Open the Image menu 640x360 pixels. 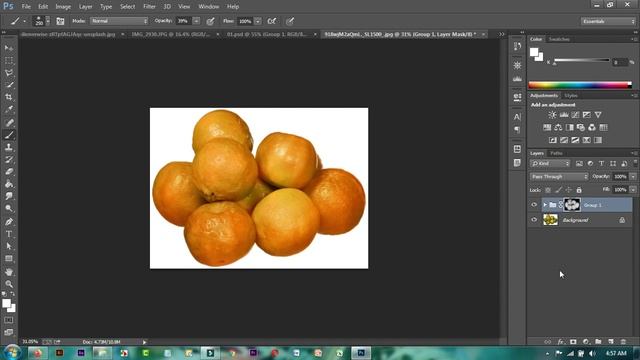[x=63, y=7]
